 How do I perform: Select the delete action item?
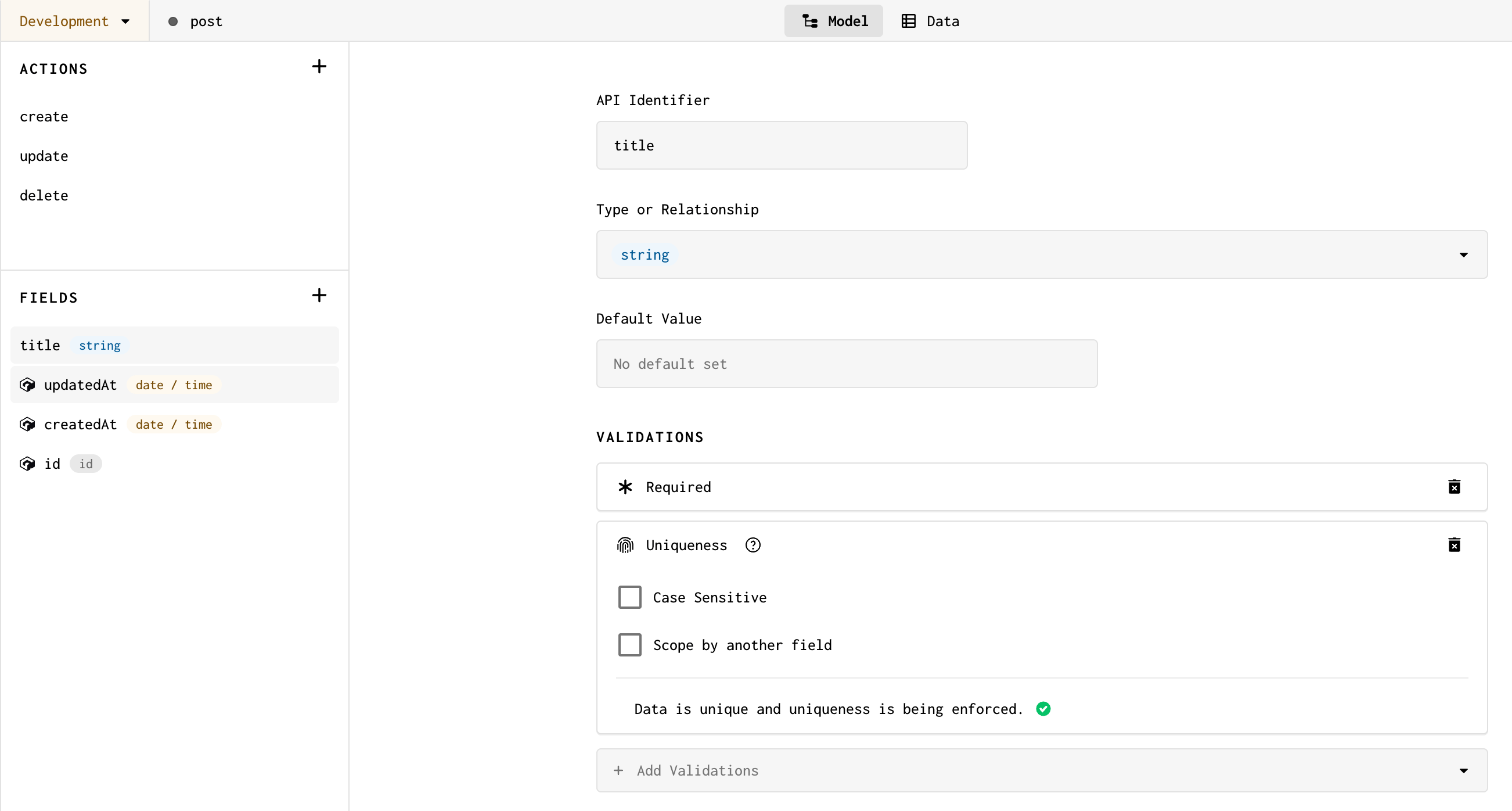[44, 195]
